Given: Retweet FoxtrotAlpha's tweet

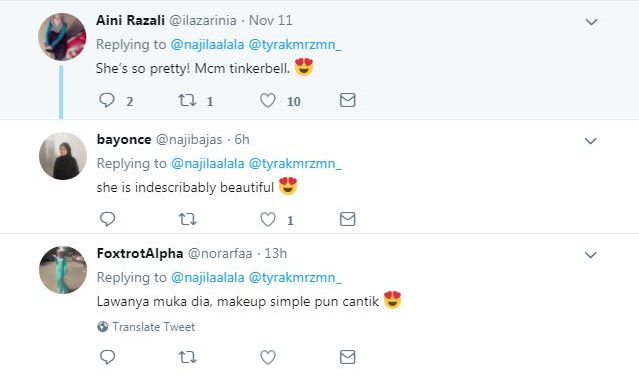Looking at the screenshot, I should pyautogui.click(x=187, y=357).
